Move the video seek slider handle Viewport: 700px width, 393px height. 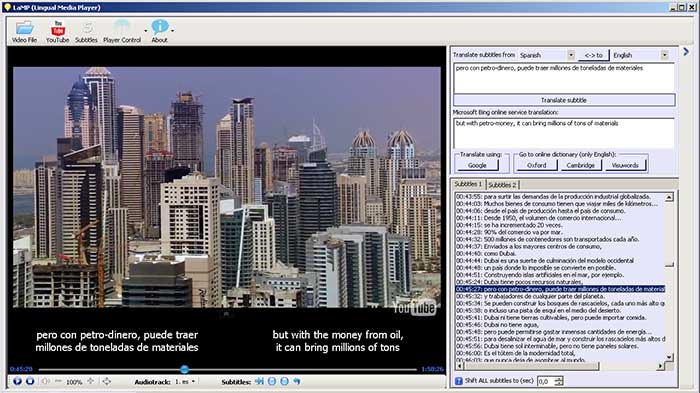tap(184, 369)
